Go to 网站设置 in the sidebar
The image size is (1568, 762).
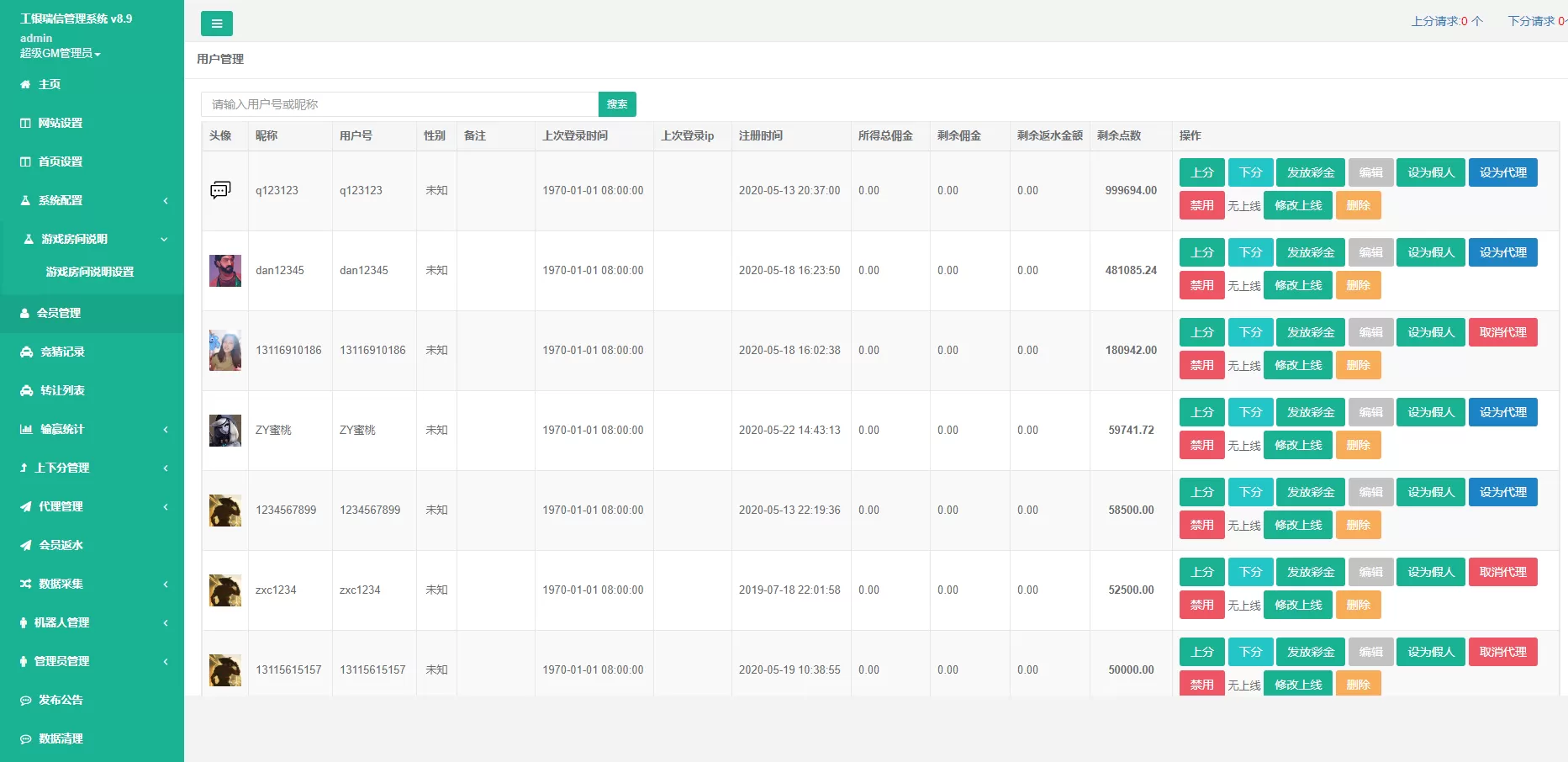coord(61,123)
